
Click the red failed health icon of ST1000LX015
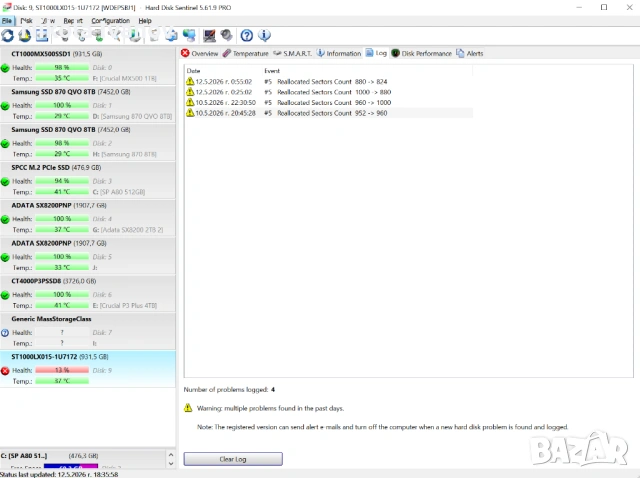[x=5, y=371]
